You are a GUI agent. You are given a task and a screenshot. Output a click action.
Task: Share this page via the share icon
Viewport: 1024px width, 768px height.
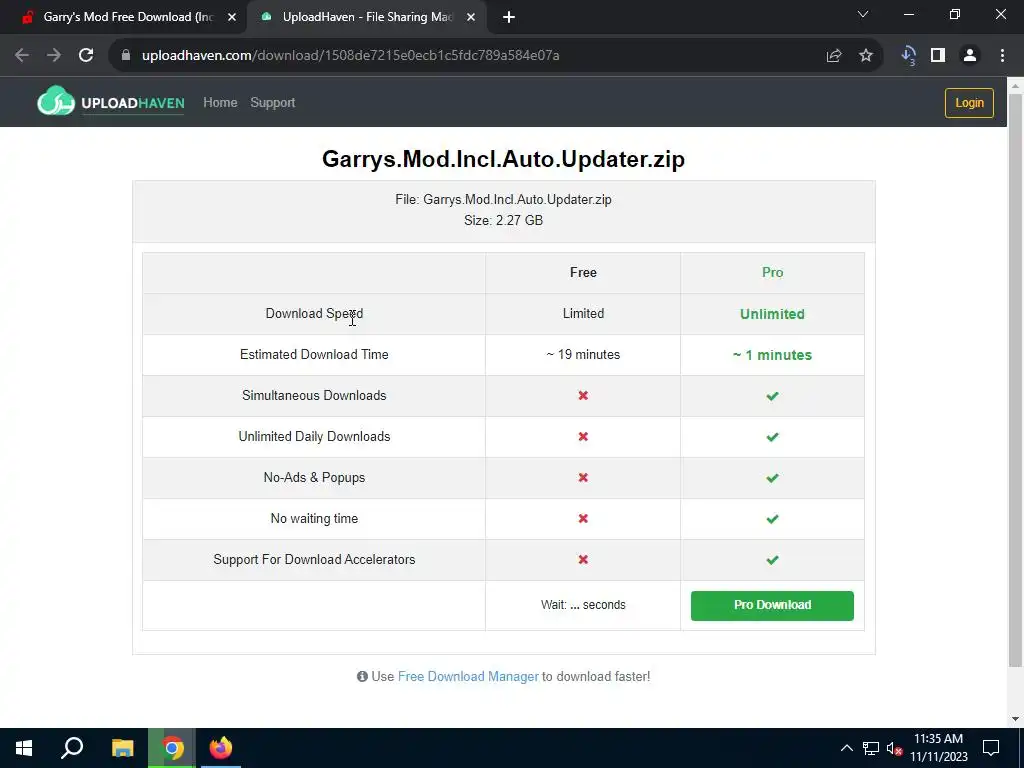click(834, 56)
